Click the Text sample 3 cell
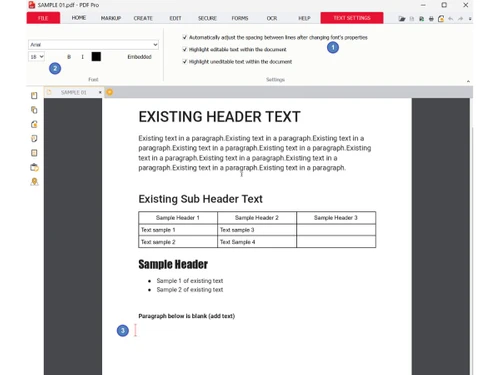 coord(257,230)
